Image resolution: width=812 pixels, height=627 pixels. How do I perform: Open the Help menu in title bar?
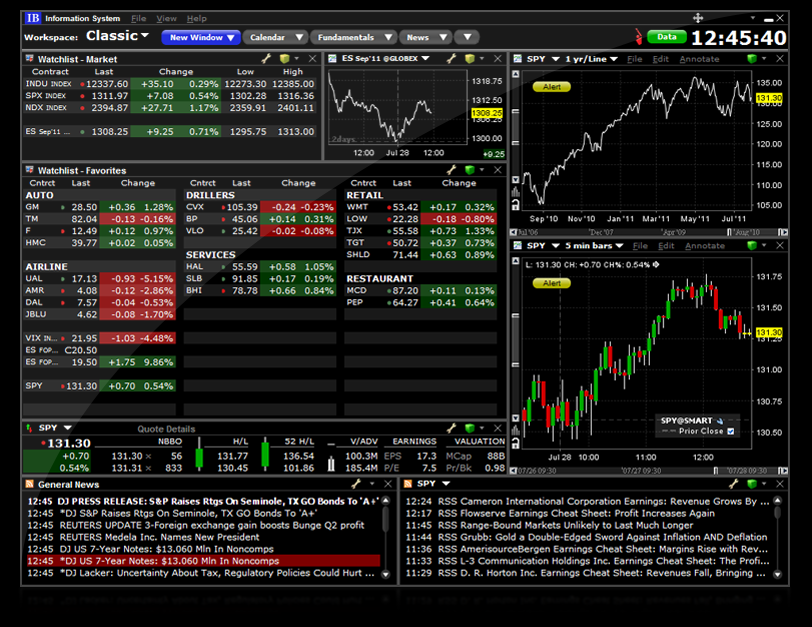tap(197, 18)
